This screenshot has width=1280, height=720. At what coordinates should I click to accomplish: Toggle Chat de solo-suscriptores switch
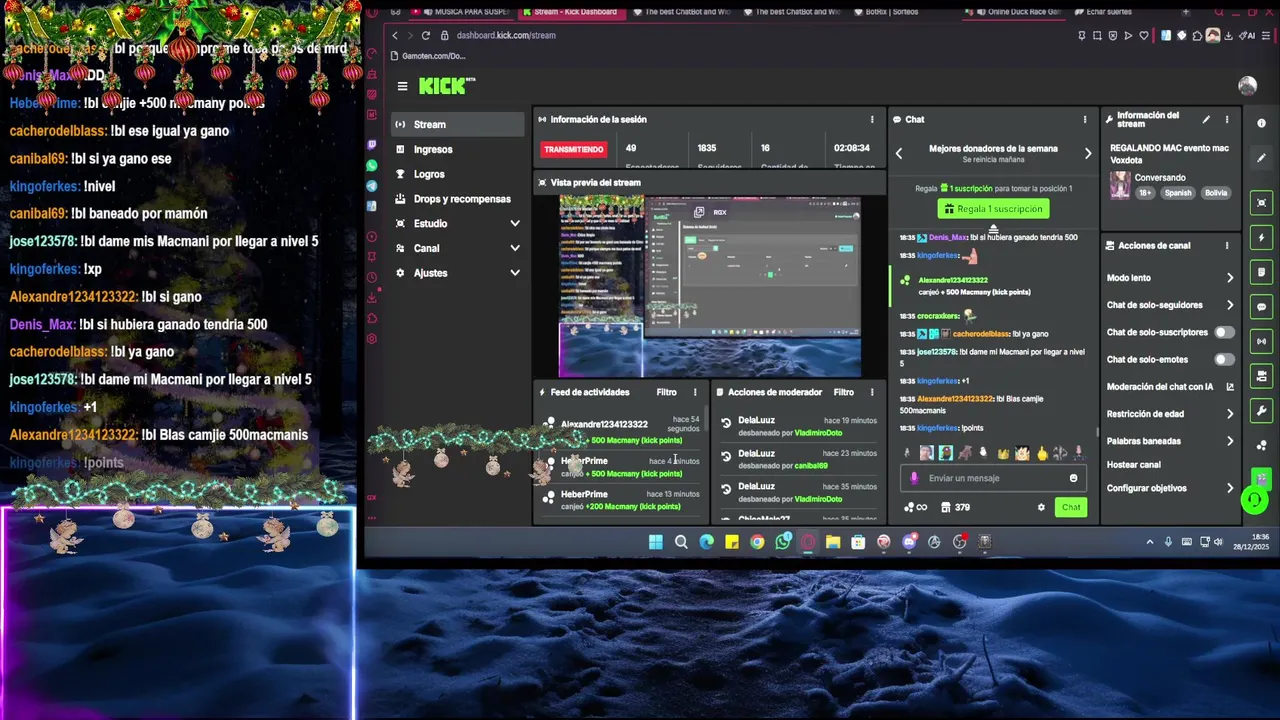pos(1224,332)
